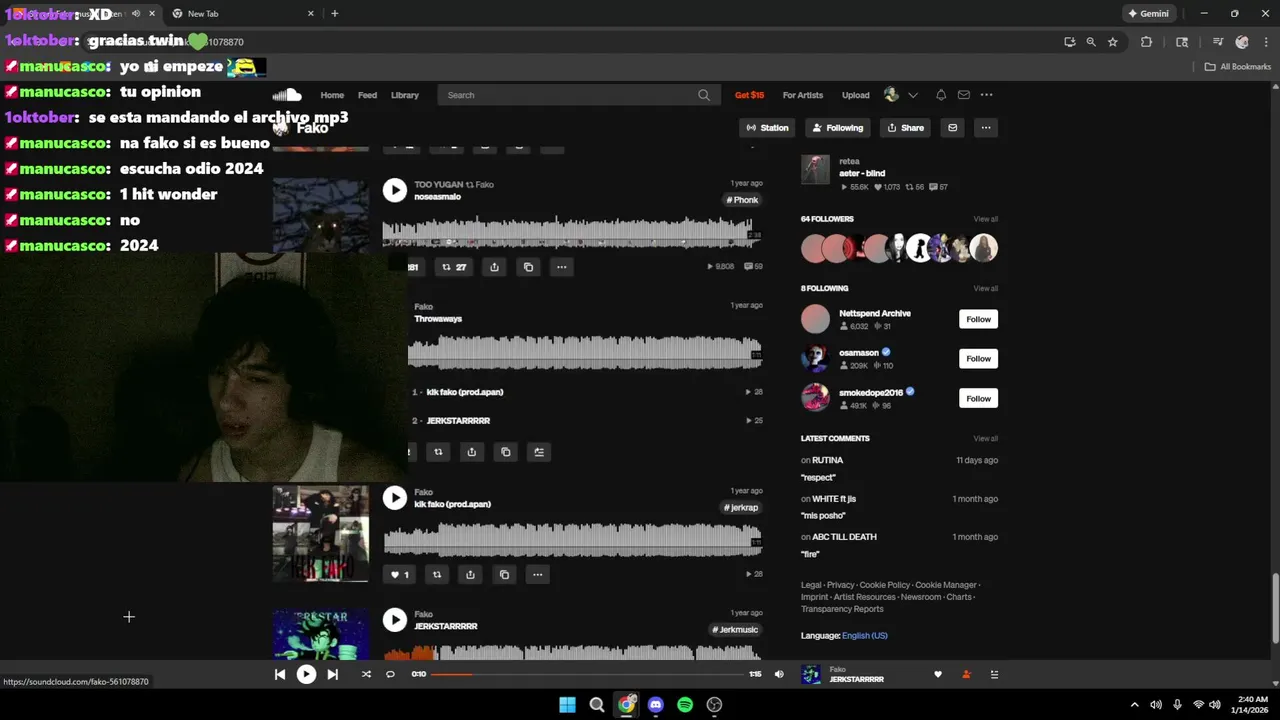The height and width of the screenshot is (720, 1280).
Task: Open the notifications bell
Action: (941, 95)
